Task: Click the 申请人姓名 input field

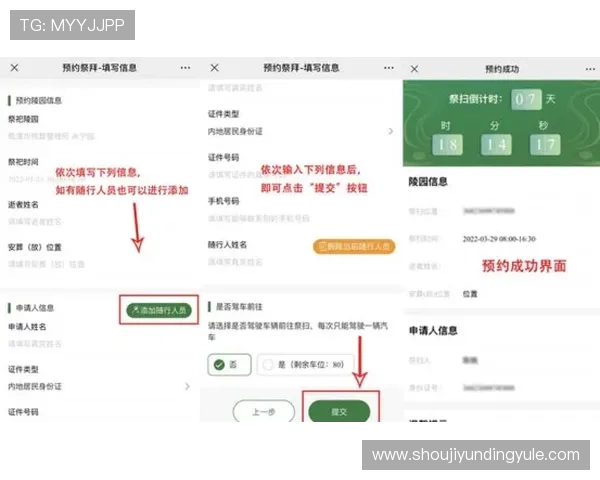Action: (35, 344)
